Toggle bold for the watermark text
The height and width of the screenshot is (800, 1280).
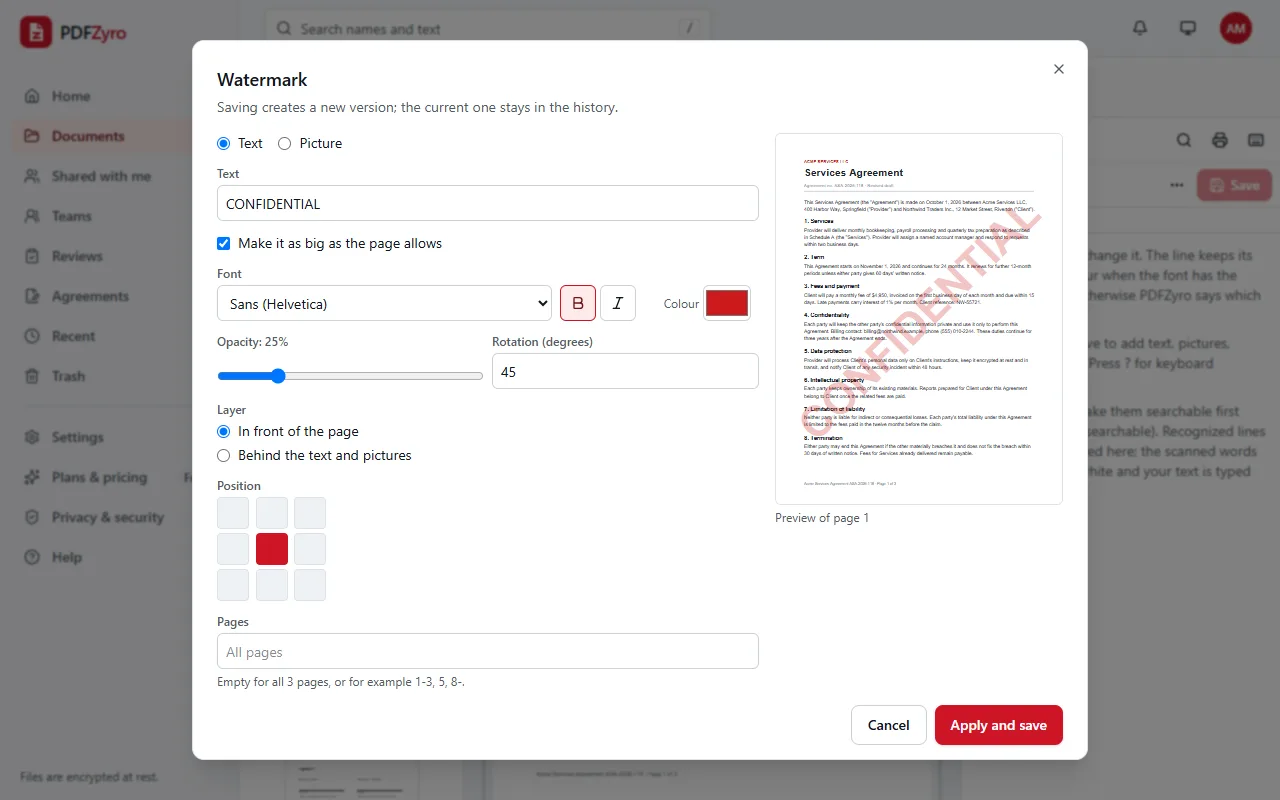578,303
